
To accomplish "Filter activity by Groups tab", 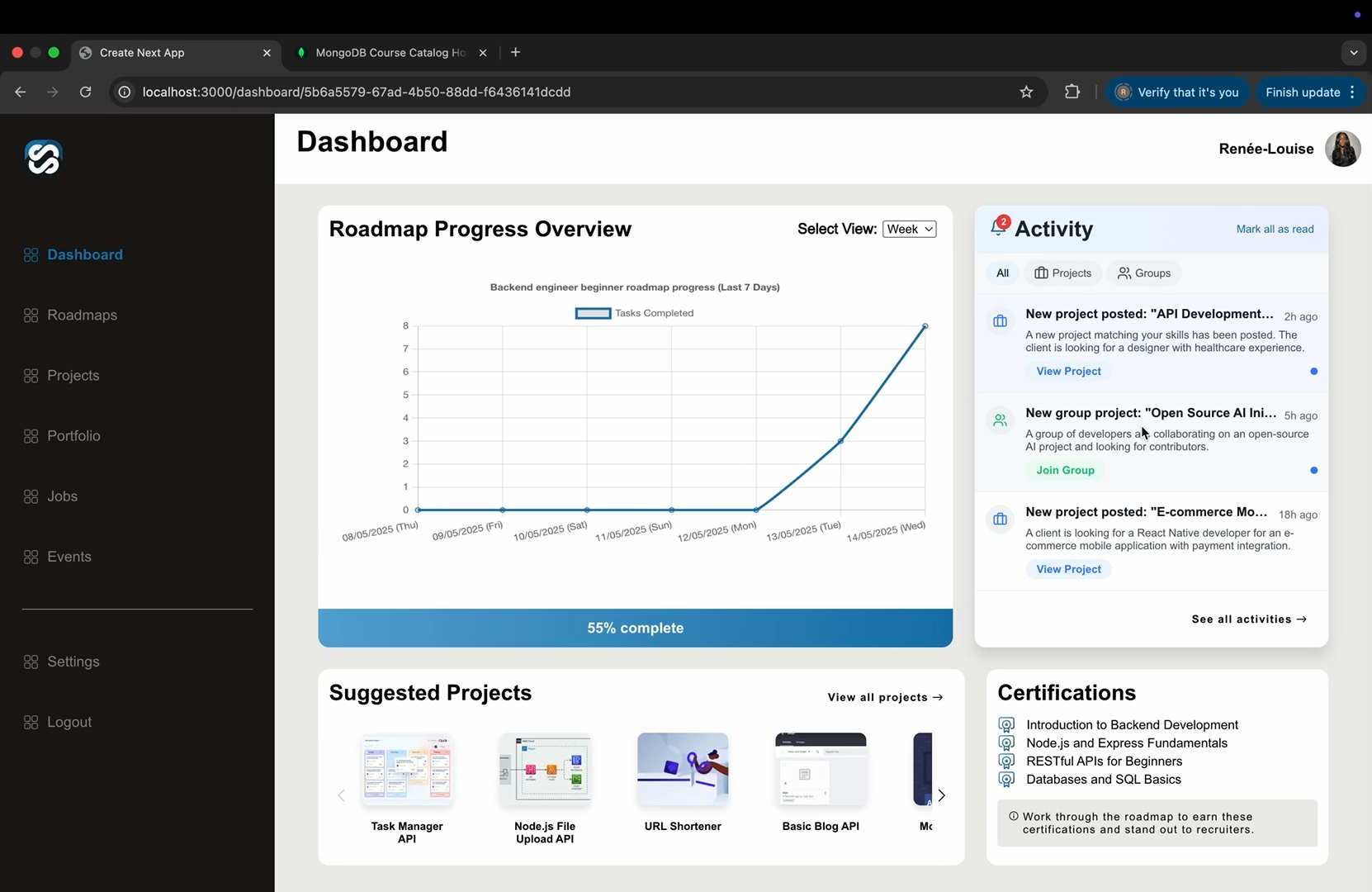I will tap(1144, 273).
